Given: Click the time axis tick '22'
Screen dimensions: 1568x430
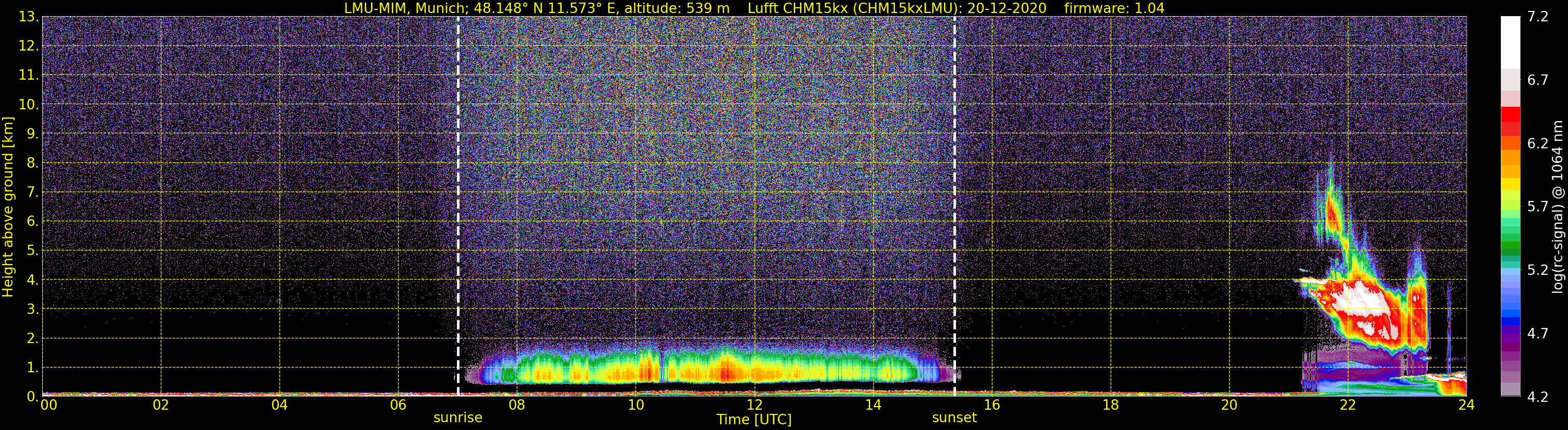Looking at the screenshot, I should tap(1348, 405).
